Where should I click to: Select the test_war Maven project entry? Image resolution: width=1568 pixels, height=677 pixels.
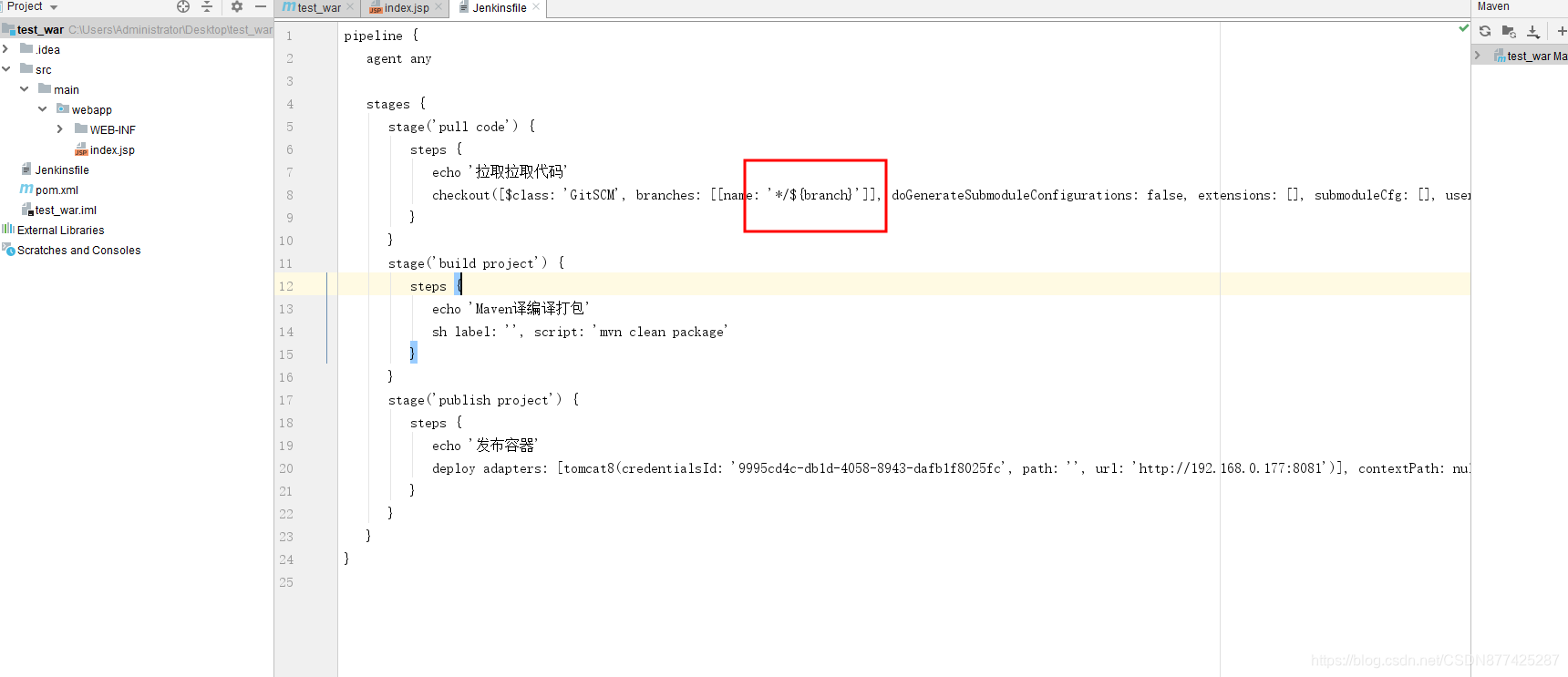tap(1530, 56)
